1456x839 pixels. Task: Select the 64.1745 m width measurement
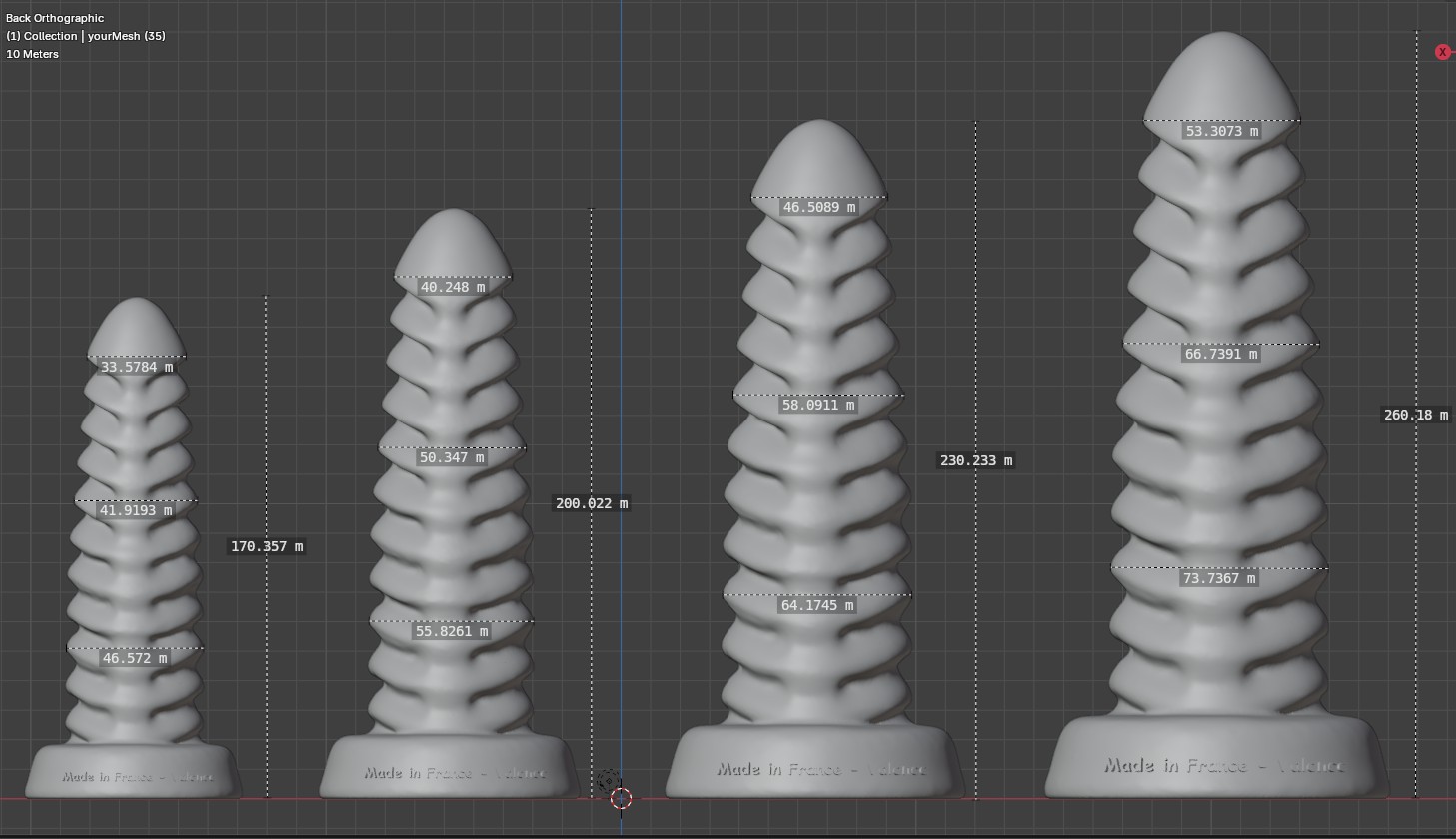817,605
